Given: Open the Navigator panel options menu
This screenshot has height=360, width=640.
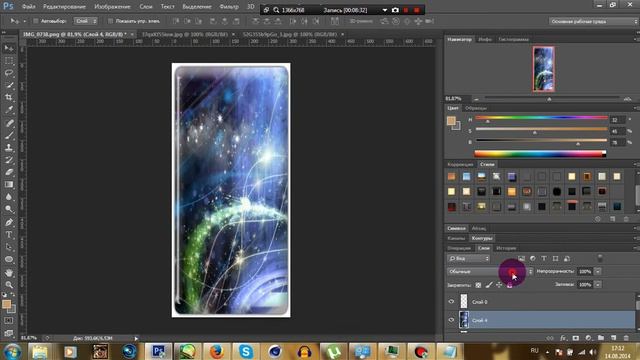Looking at the screenshot, I should pos(636,39).
